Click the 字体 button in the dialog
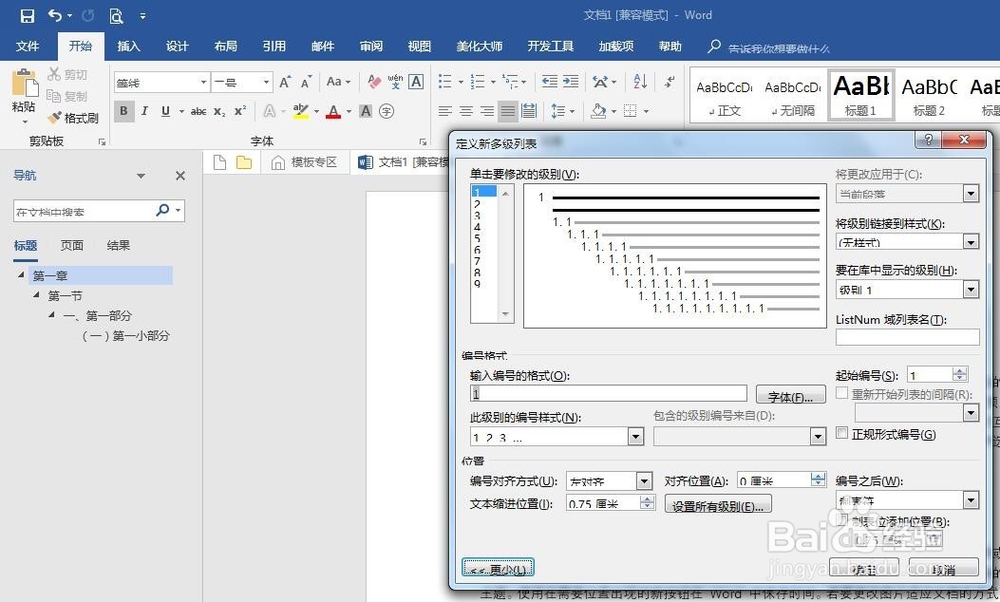Image resolution: width=1000 pixels, height=602 pixels. tap(791, 396)
